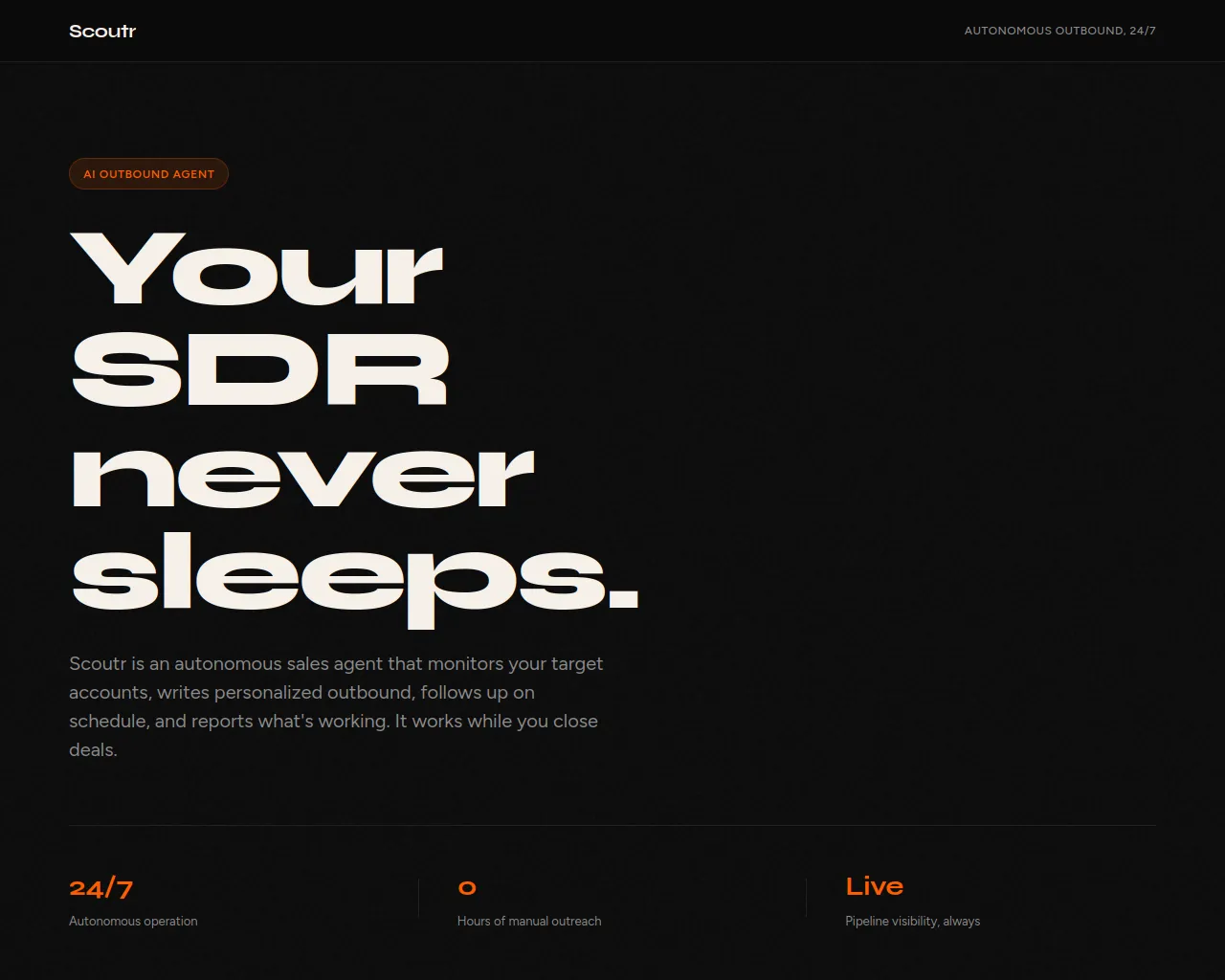
Task: Click the "Hours of manual outreach" label
Action: coord(529,921)
